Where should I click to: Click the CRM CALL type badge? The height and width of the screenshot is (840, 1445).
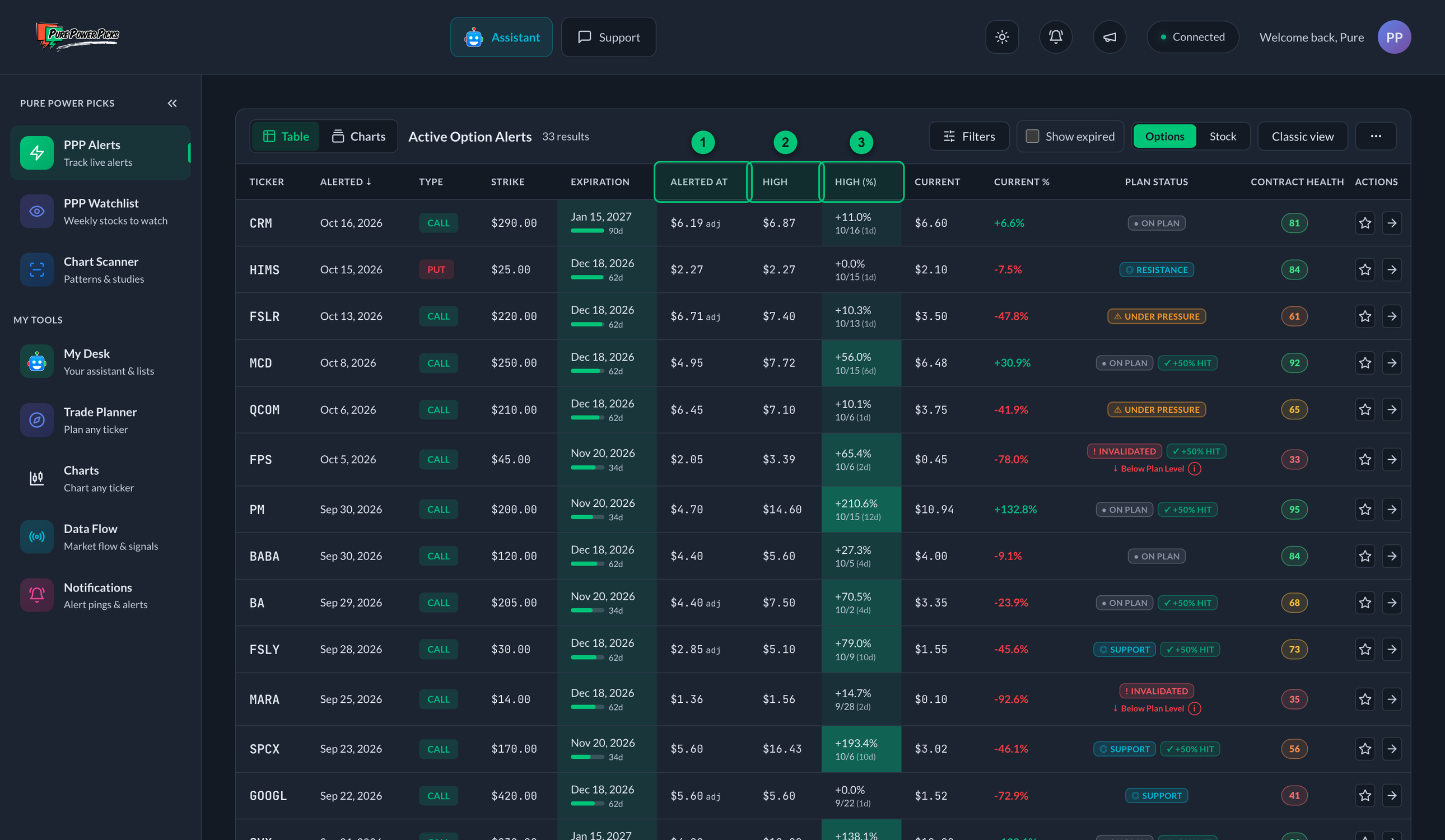(438, 223)
